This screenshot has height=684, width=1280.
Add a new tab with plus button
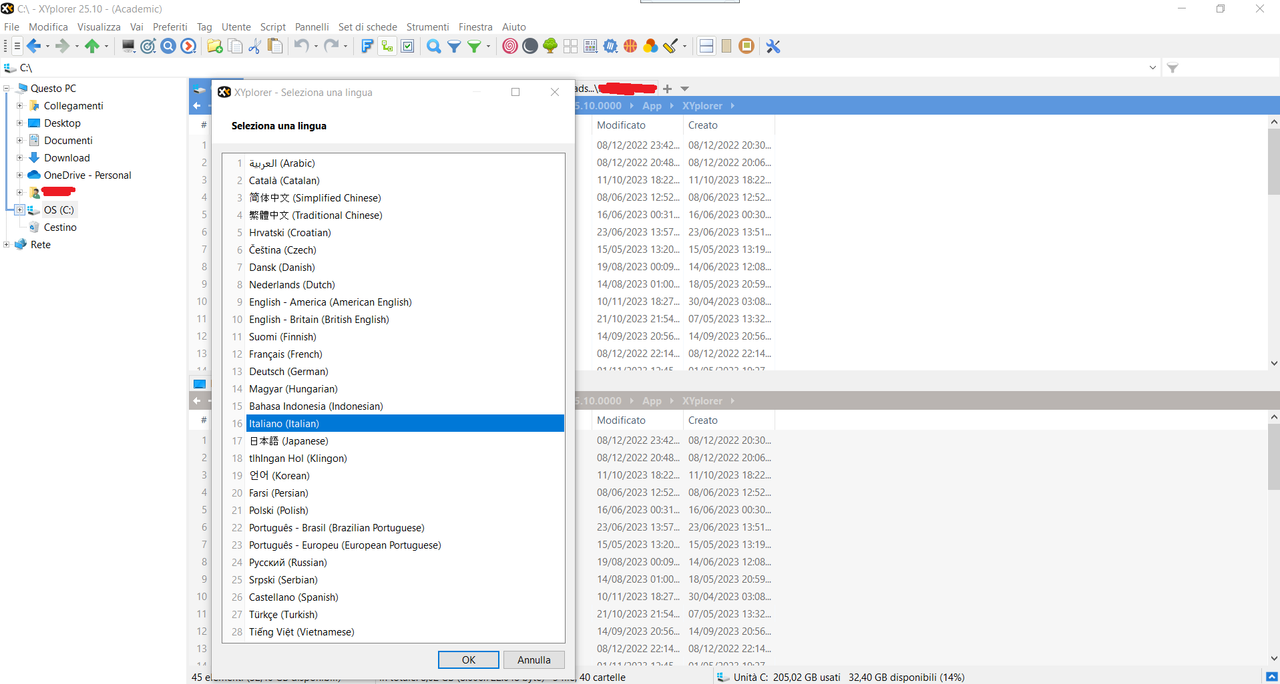coord(668,89)
